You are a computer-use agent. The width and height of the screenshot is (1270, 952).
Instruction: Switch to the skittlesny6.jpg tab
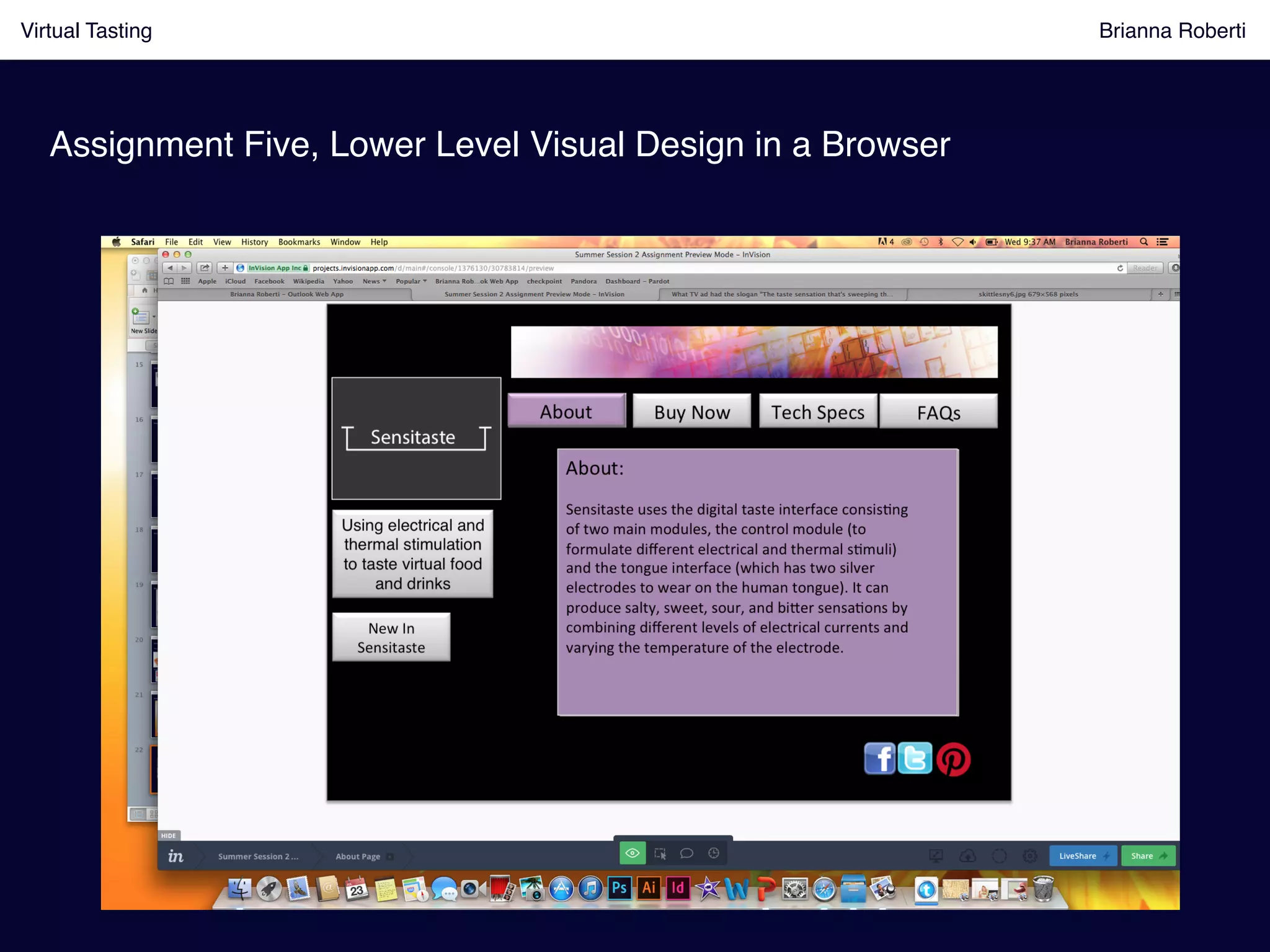[x=1028, y=294]
